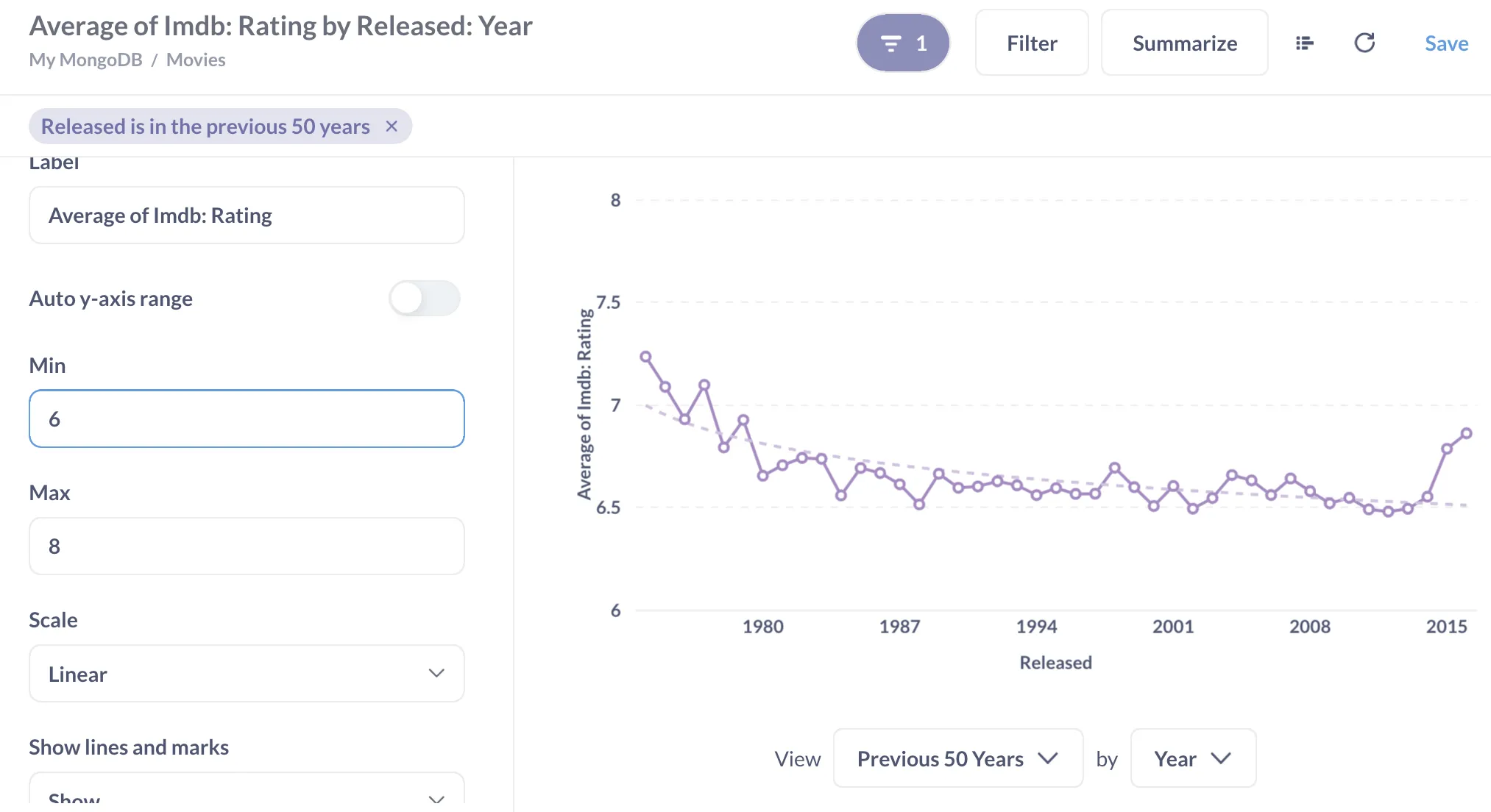The height and width of the screenshot is (812, 1491).
Task: Remove the Released previous 50 years filter
Action: tap(392, 127)
